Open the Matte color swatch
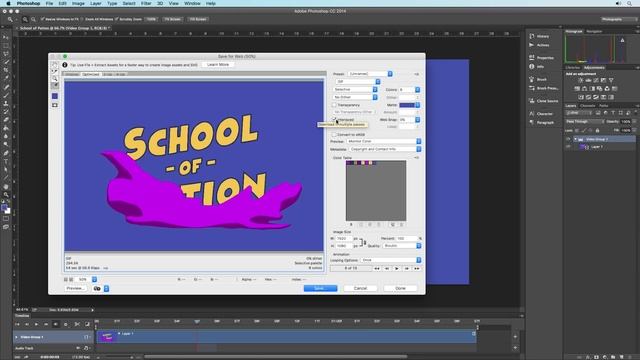Screen dimensions: 640x360 407,105
